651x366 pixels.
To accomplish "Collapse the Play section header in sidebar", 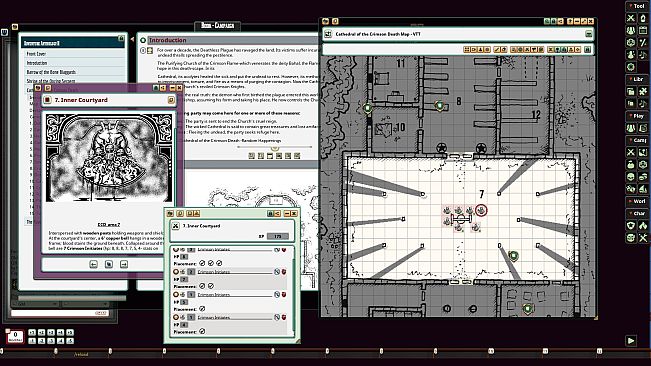I will point(638,116).
